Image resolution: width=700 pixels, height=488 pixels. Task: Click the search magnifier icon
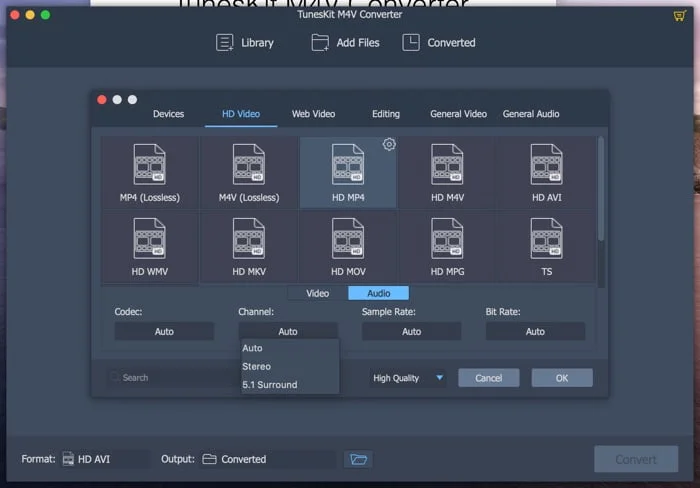pos(115,377)
